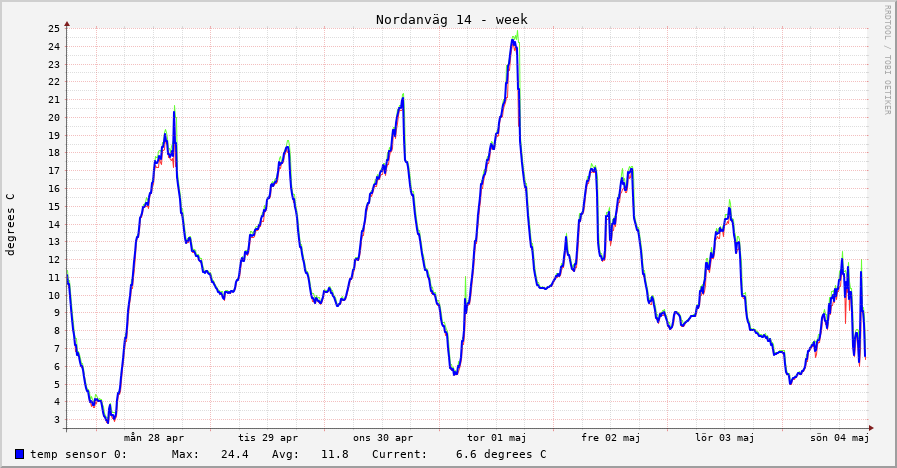This screenshot has height=468, width=897.
Task: Click the "temp sensor 0:" legend label
Action: click(x=78, y=454)
